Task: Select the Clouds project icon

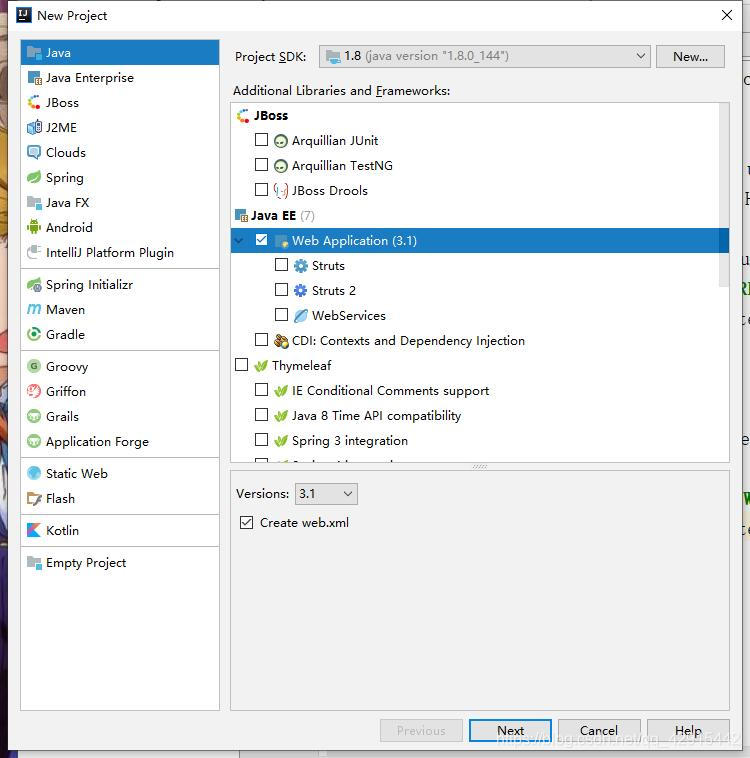Action: click(x=34, y=152)
